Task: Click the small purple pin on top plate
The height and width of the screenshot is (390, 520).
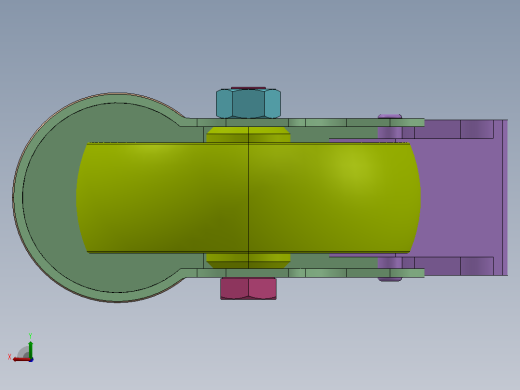Action: [390, 116]
